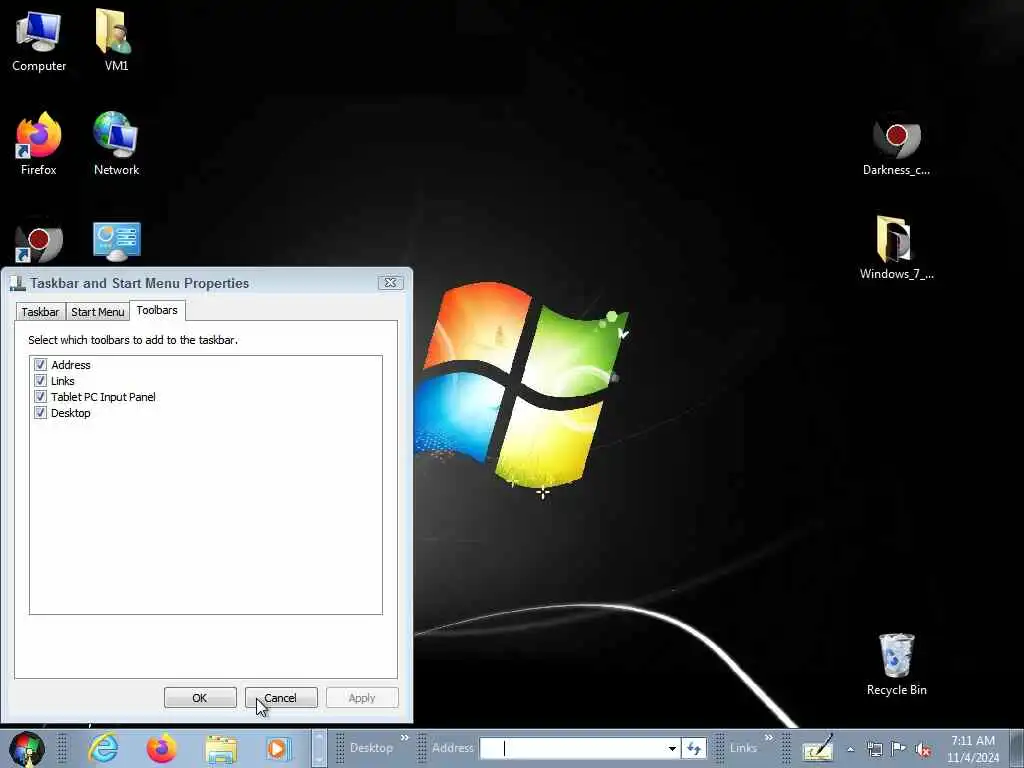Click the Address toolbar label
This screenshot has height=768, width=1024.
(452, 748)
